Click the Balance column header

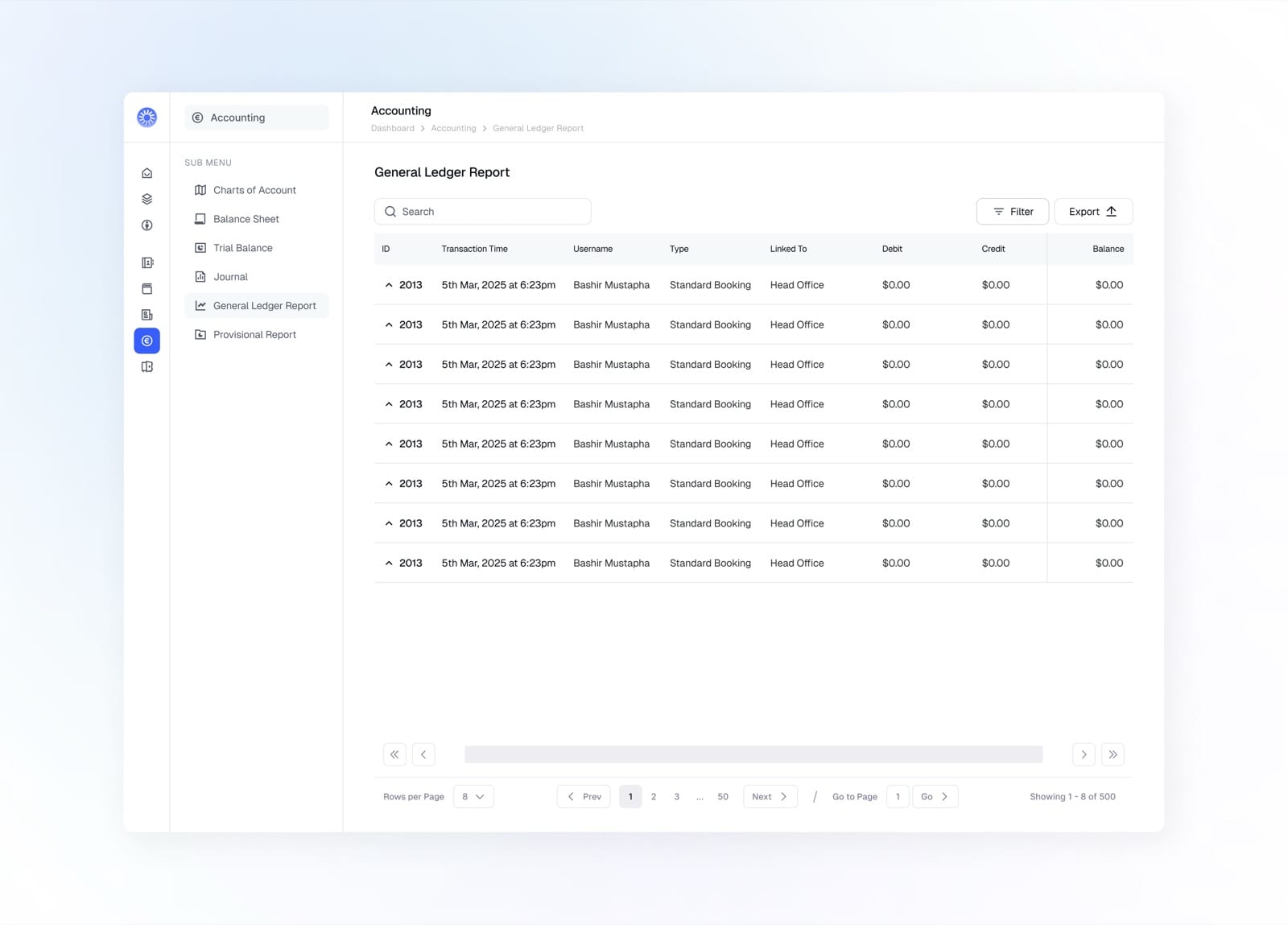point(1108,249)
